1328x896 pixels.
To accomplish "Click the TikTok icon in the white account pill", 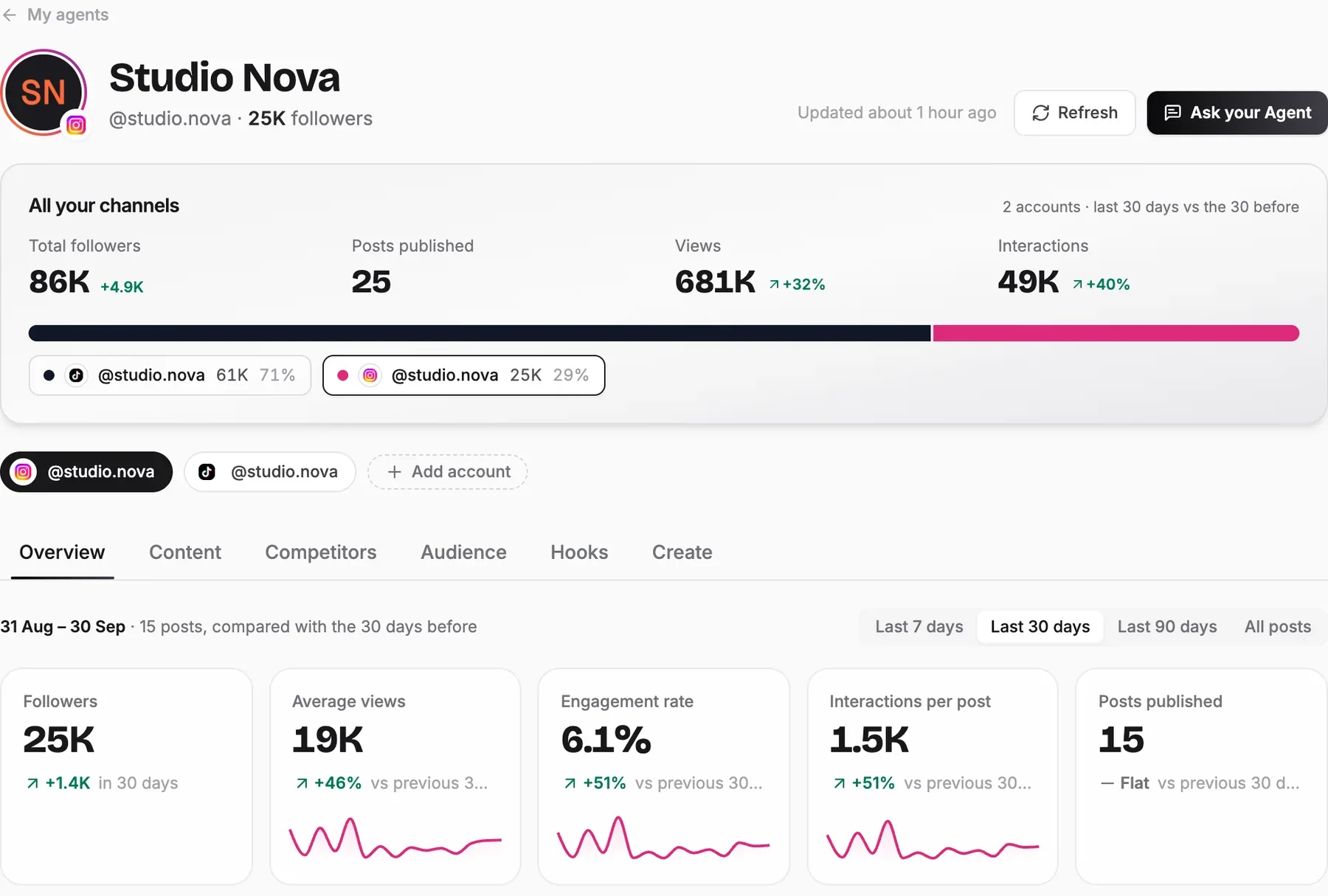I will click(x=207, y=472).
